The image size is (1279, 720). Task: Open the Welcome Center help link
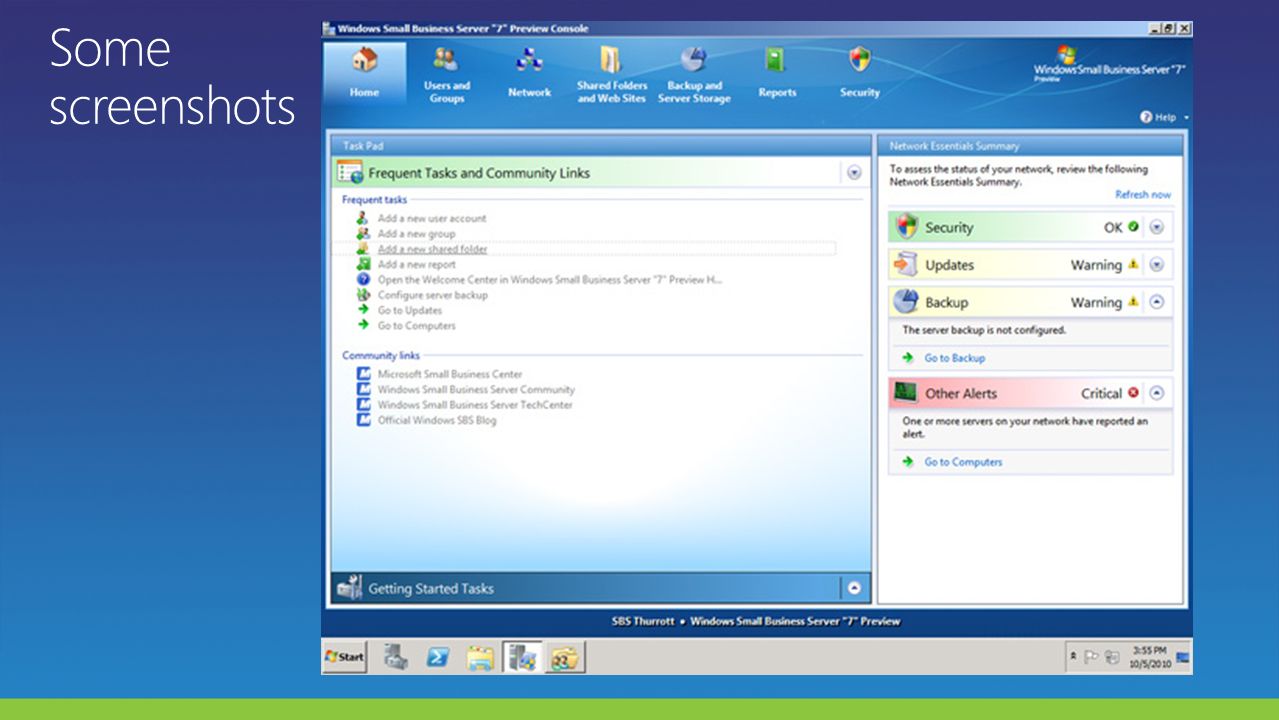(x=549, y=280)
